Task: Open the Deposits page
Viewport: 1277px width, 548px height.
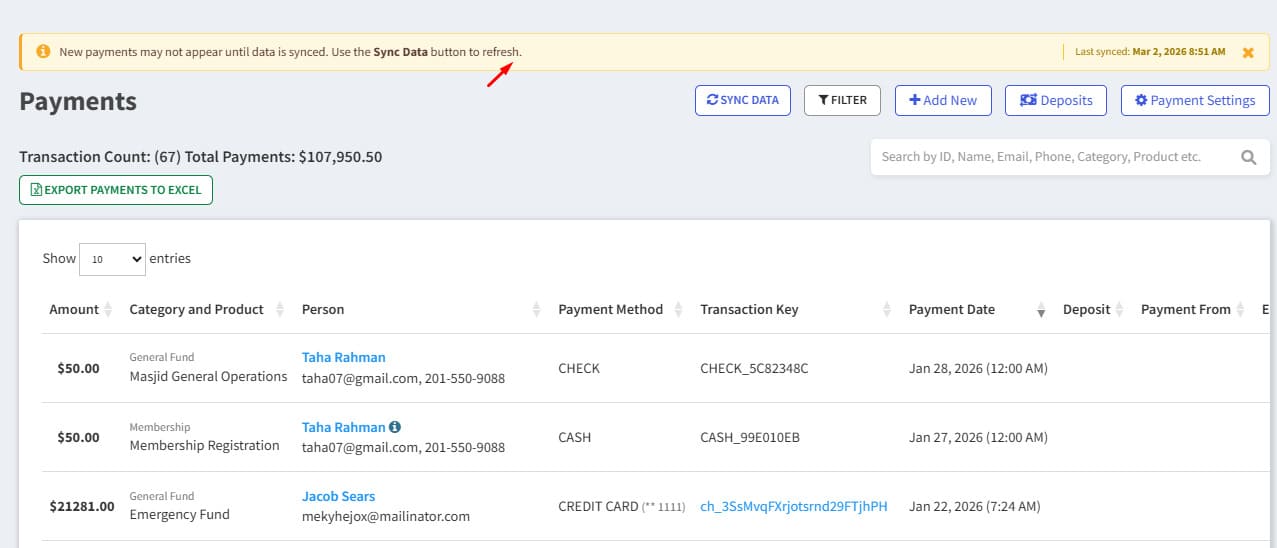Action: pos(1056,100)
